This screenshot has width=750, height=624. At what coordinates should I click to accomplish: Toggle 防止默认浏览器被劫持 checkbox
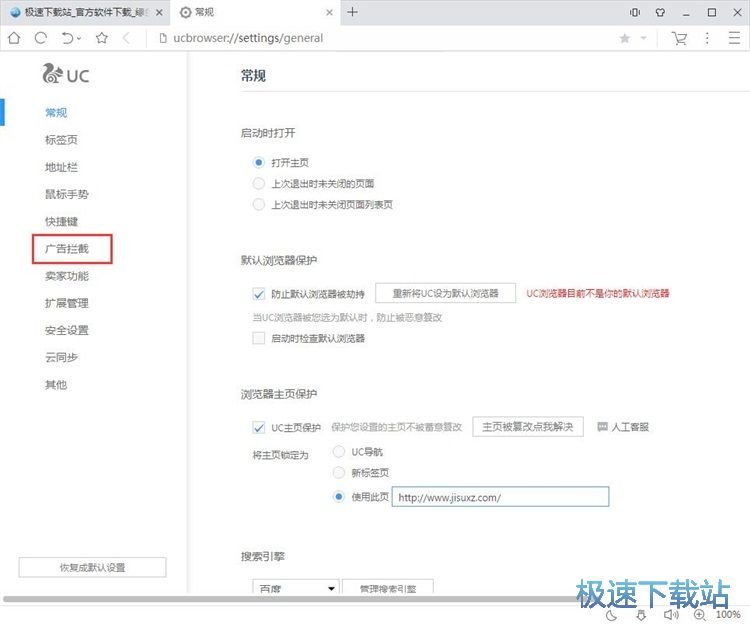coord(258,294)
